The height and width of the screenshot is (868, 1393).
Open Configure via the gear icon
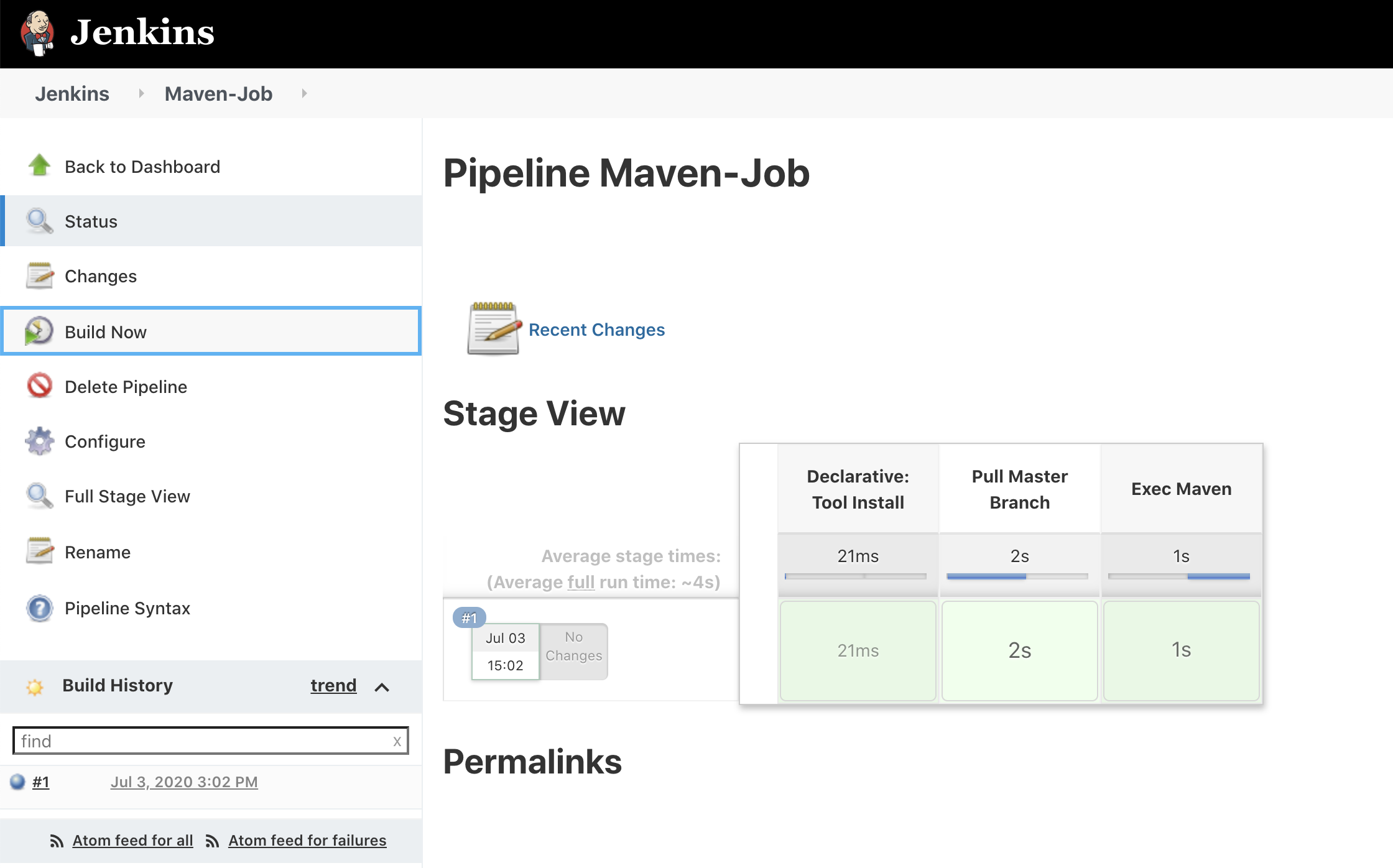click(x=39, y=441)
